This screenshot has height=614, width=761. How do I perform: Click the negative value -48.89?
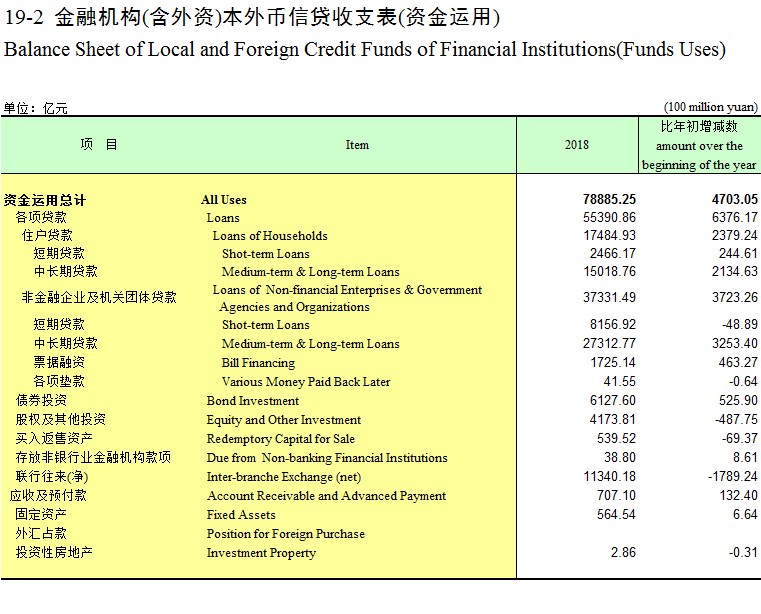[740, 324]
